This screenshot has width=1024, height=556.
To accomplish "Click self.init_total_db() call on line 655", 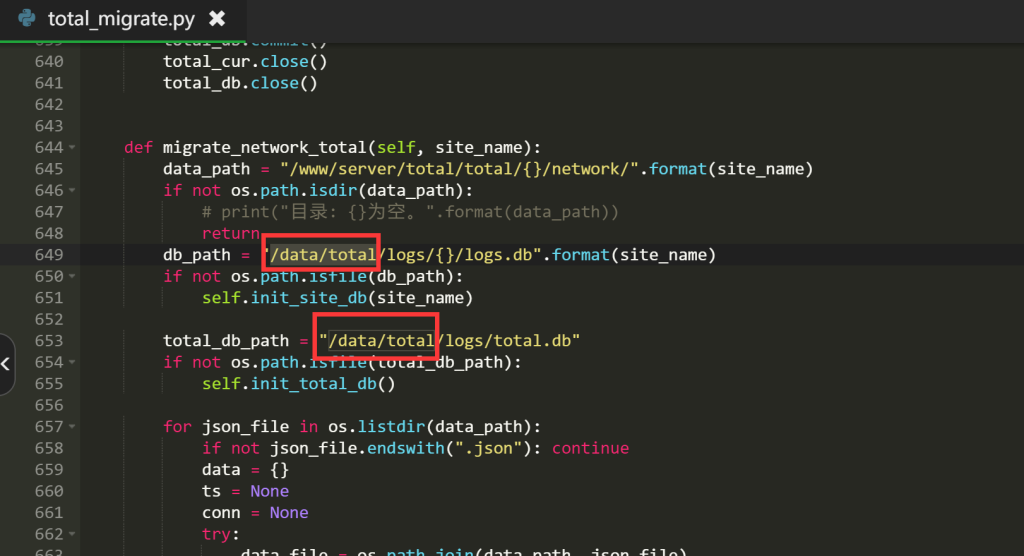I will tap(298, 384).
